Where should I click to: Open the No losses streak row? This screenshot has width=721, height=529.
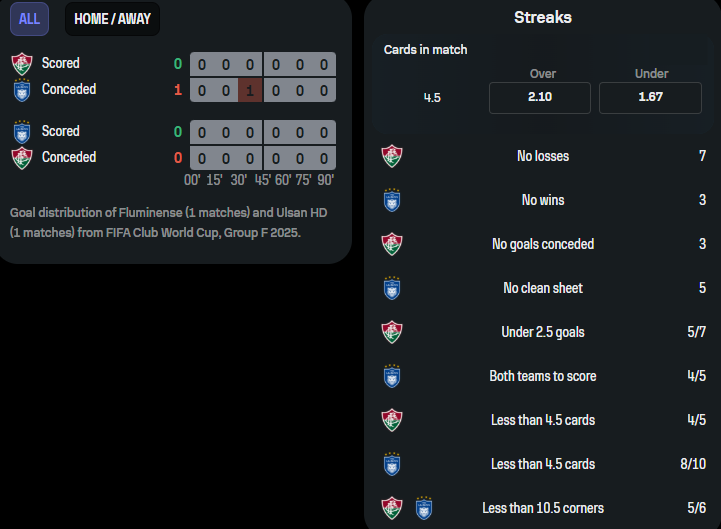click(543, 156)
